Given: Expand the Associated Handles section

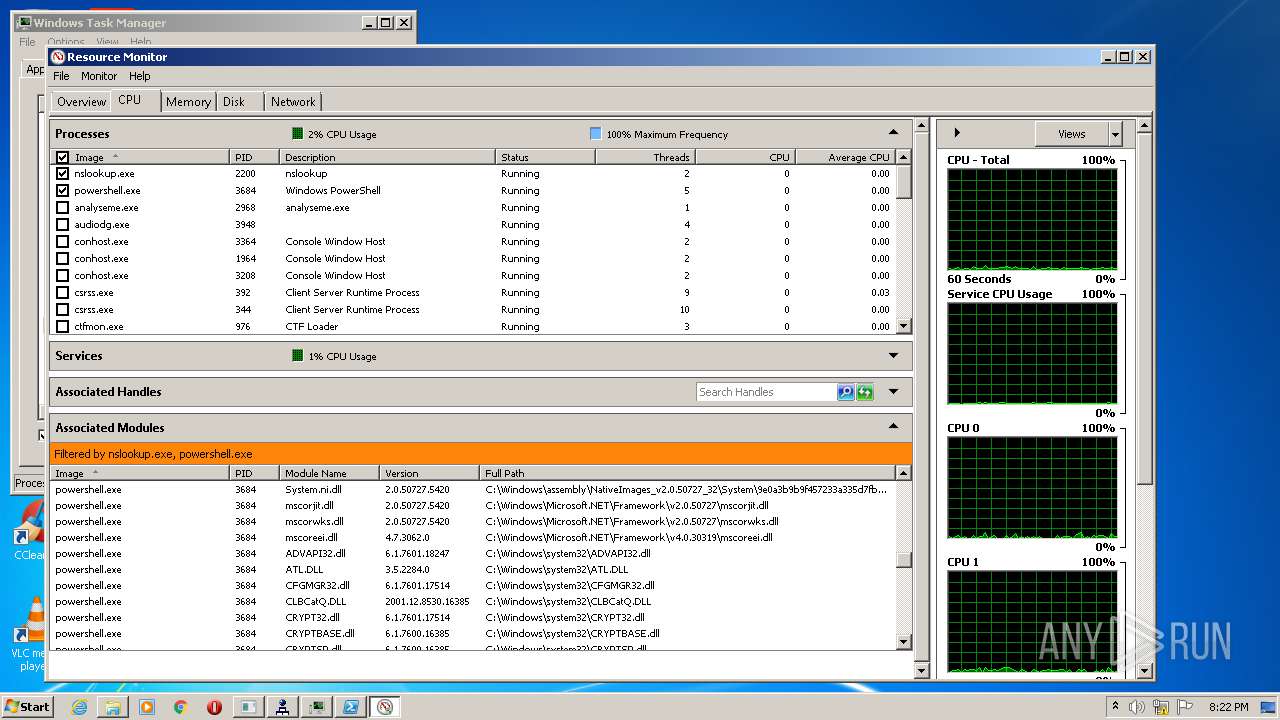Looking at the screenshot, I should [x=893, y=391].
